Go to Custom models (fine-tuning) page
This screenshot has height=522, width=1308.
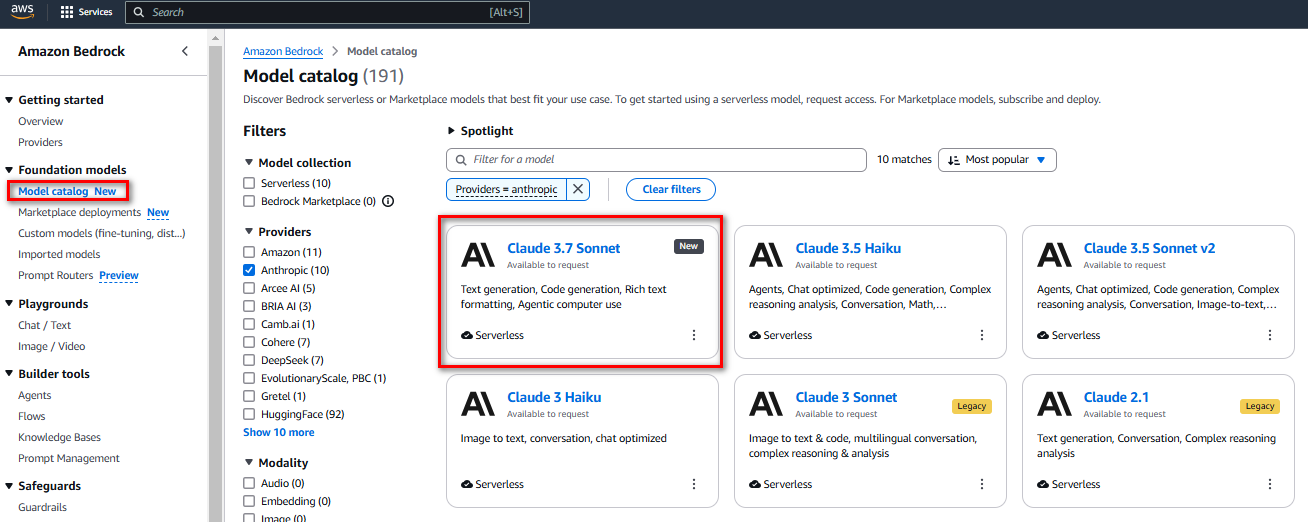click(102, 233)
